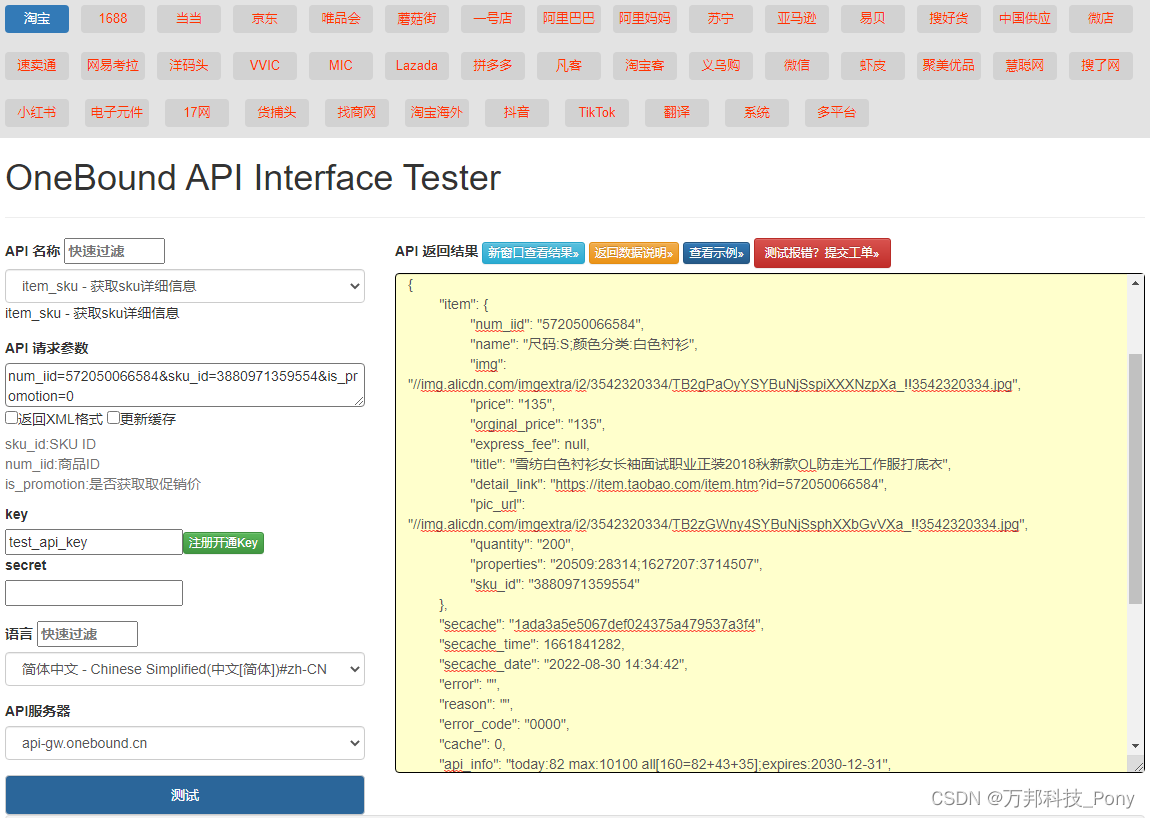
Task: Open the 当当 platform tab
Action: [x=188, y=18]
